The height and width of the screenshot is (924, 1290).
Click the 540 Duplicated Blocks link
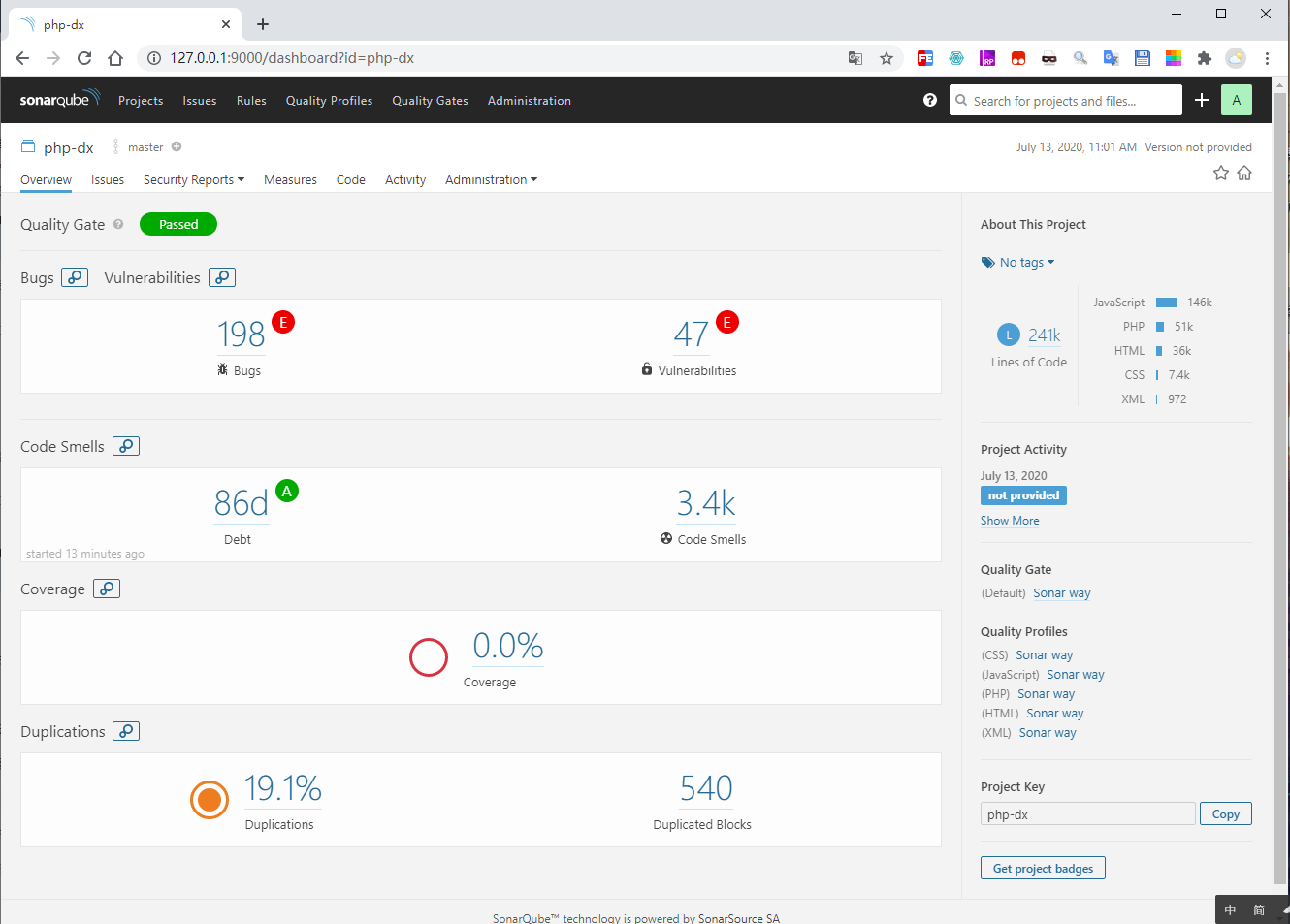(706, 788)
